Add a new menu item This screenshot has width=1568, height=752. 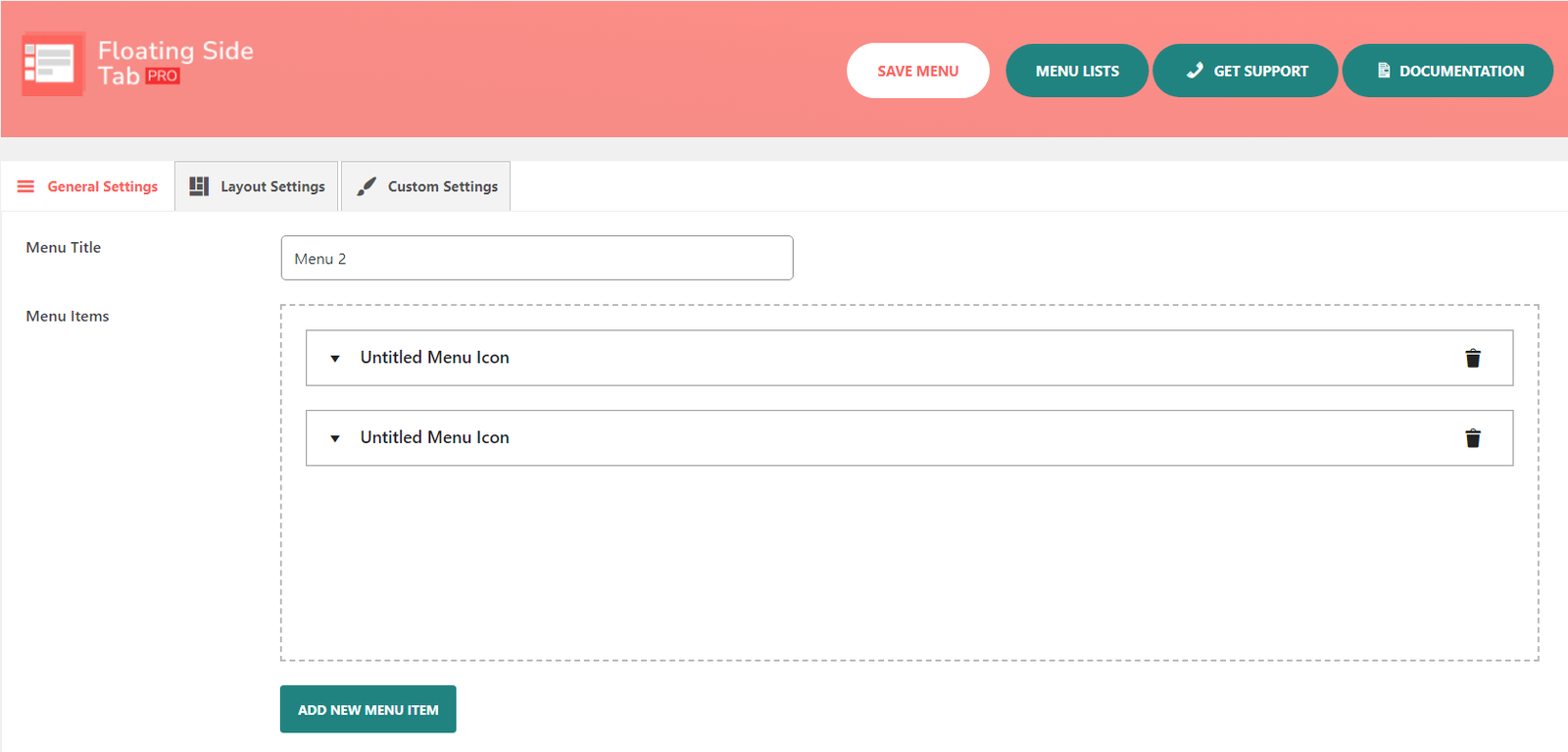point(367,709)
